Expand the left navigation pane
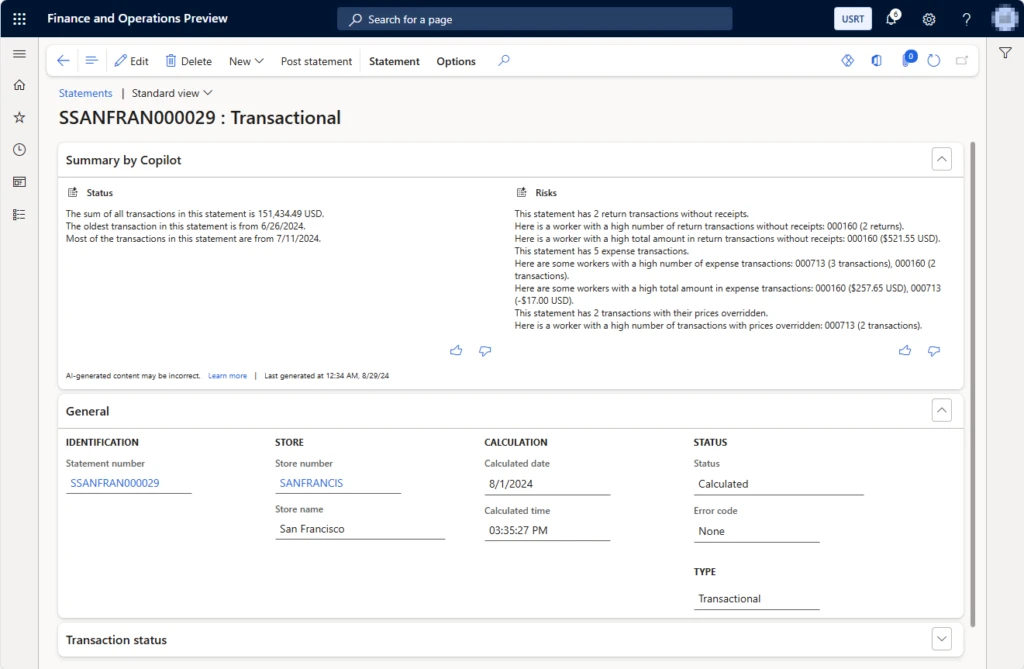Image resolution: width=1024 pixels, height=669 pixels. coord(18,54)
